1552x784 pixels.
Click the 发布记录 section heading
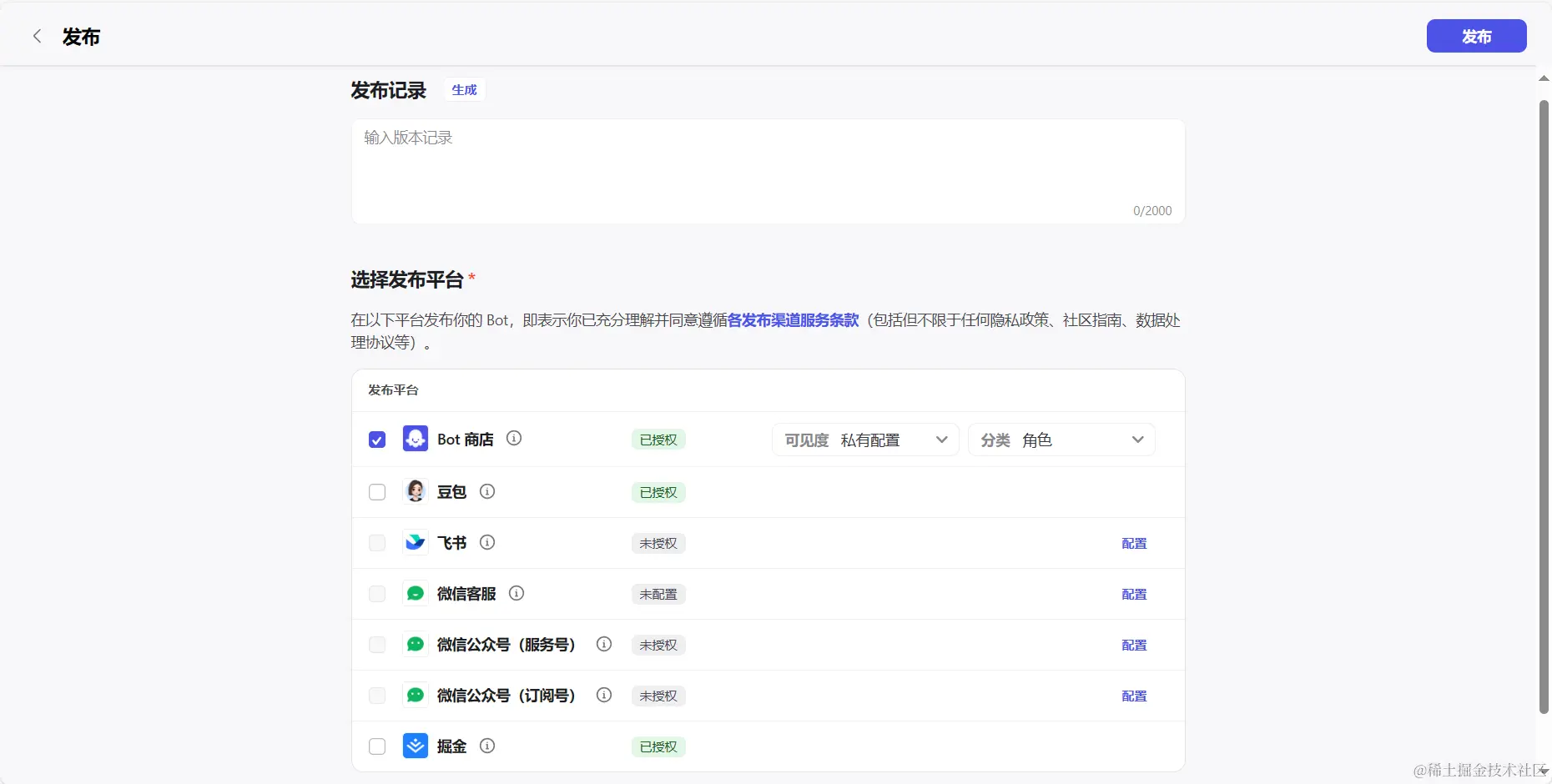tap(388, 90)
